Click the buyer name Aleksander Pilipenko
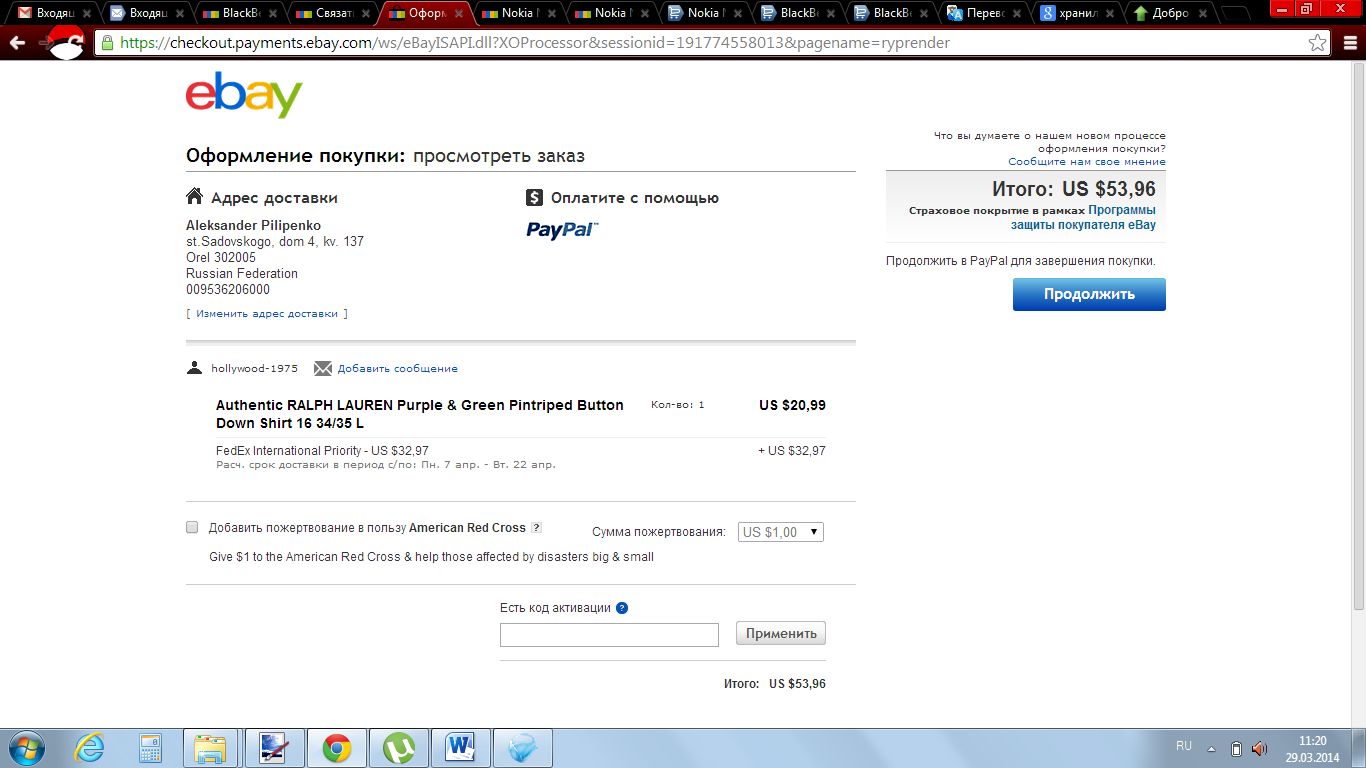Screen dimensions: 1366x768 point(254,225)
